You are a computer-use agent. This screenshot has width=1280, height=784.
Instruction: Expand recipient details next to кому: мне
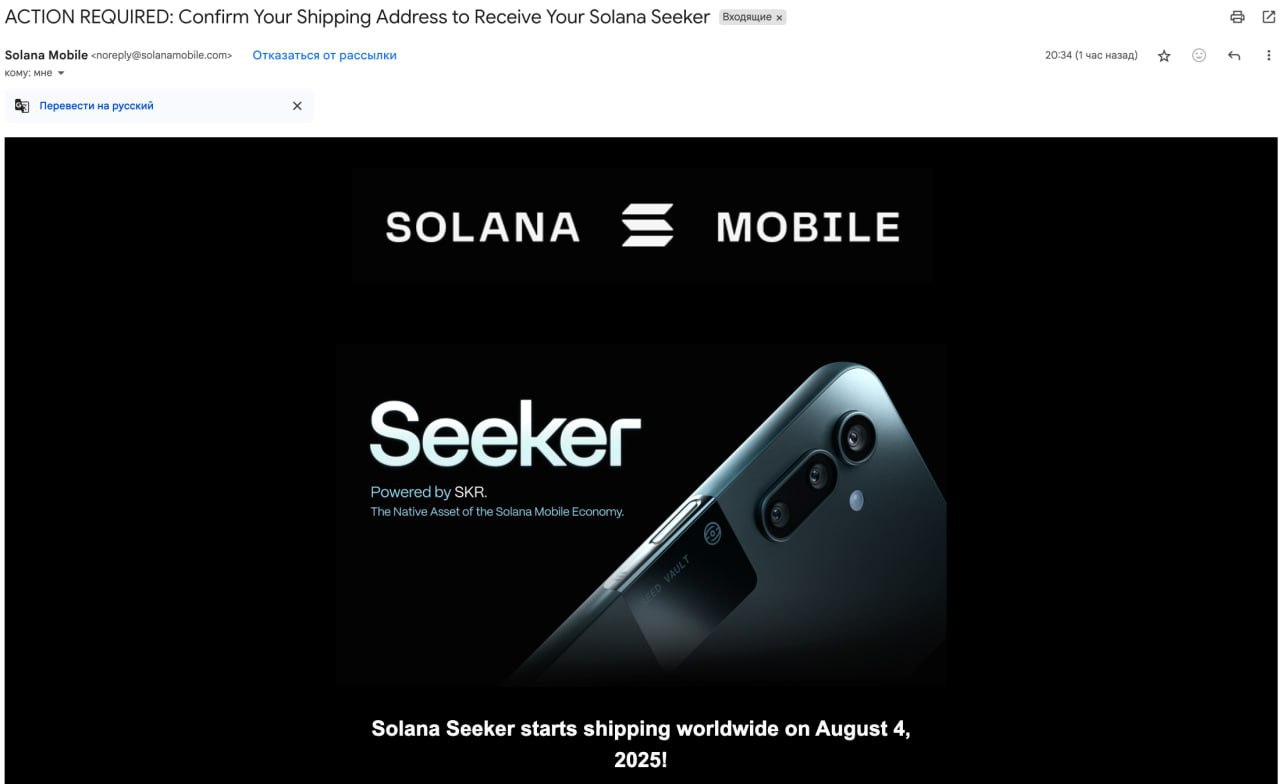coord(61,73)
